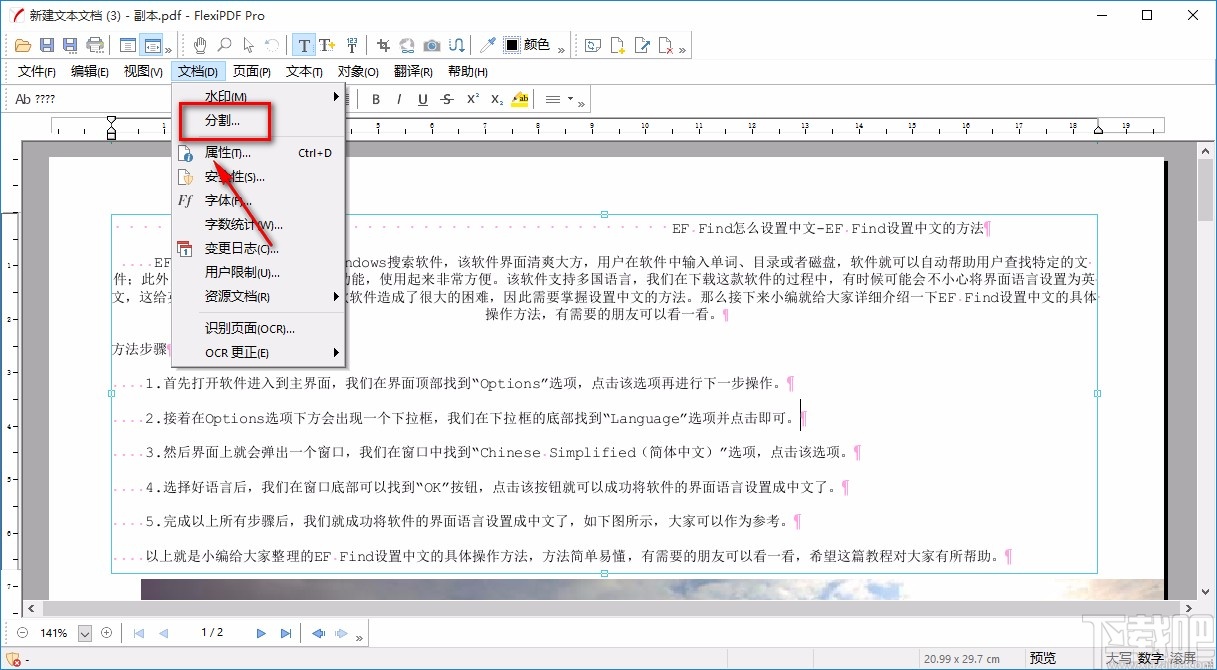1217x670 pixels.
Task: Toggle underline formatting
Action: (423, 99)
